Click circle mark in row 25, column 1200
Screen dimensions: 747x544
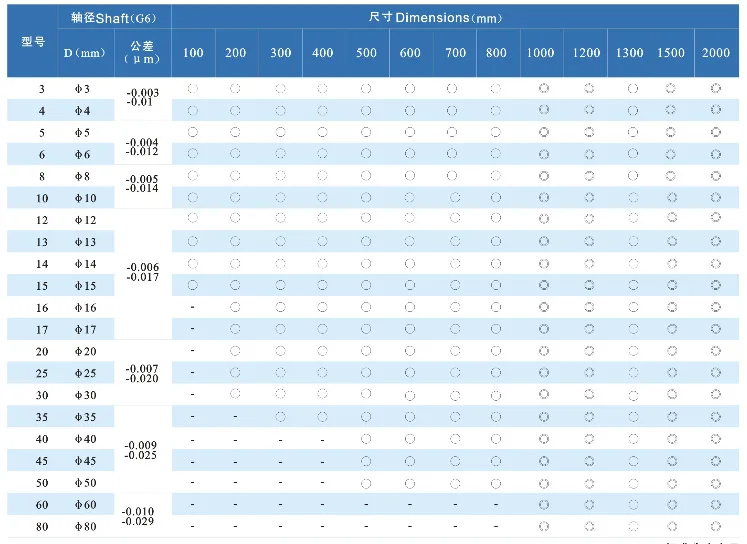[589, 373]
